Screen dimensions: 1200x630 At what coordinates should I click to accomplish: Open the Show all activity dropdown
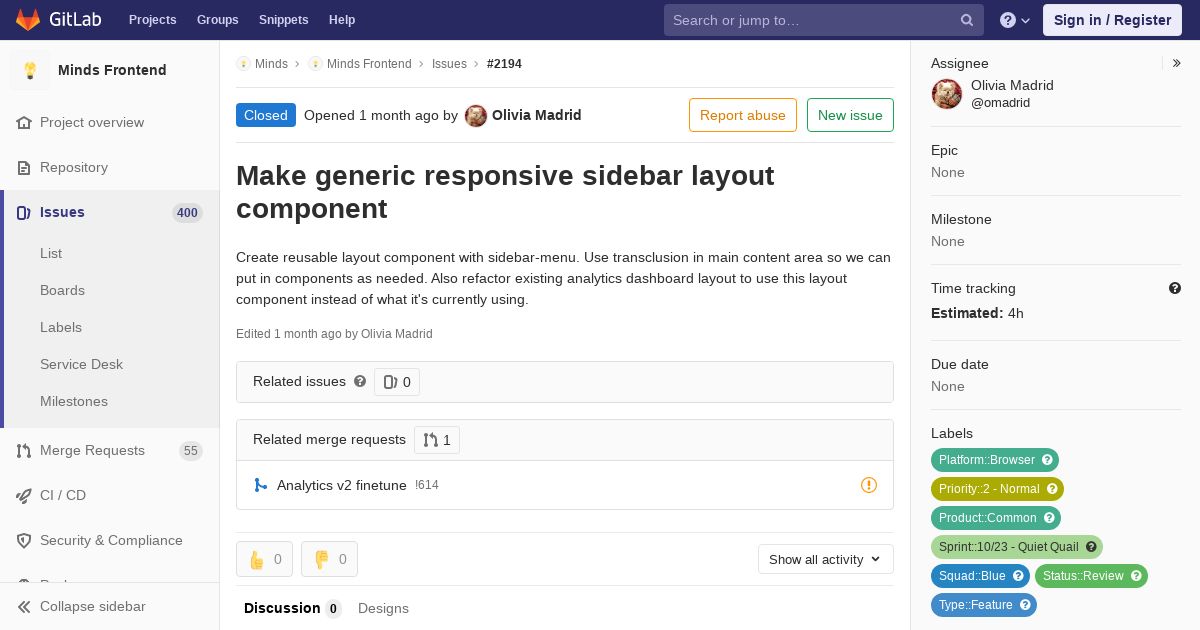(x=826, y=559)
